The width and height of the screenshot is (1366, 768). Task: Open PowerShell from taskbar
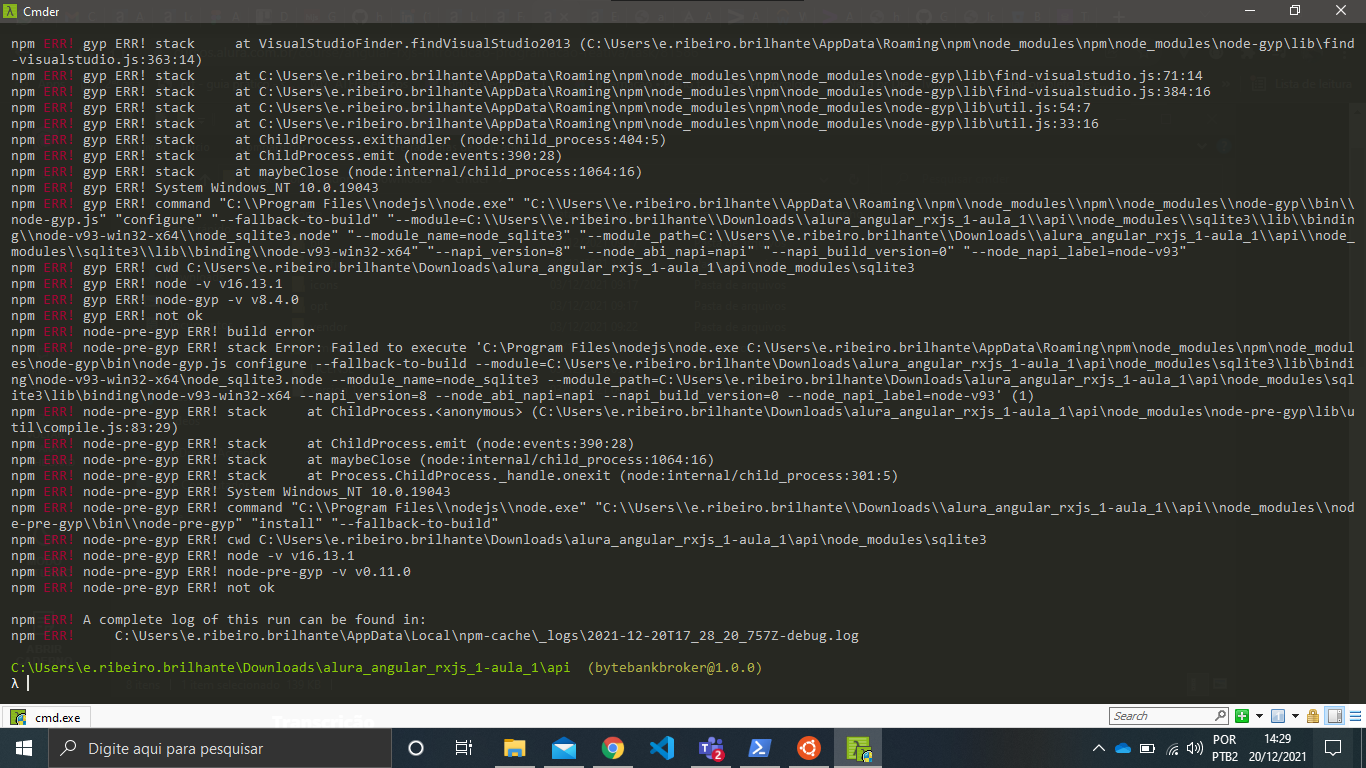pyautogui.click(x=759, y=748)
